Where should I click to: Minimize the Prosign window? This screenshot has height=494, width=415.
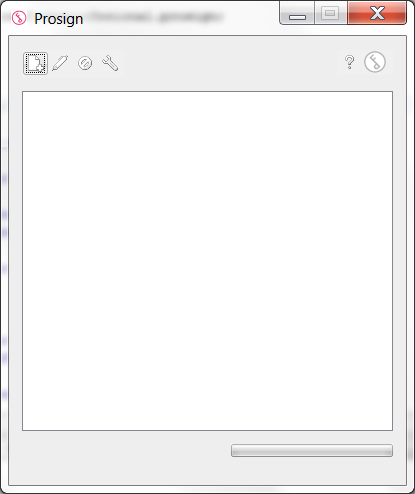297,13
